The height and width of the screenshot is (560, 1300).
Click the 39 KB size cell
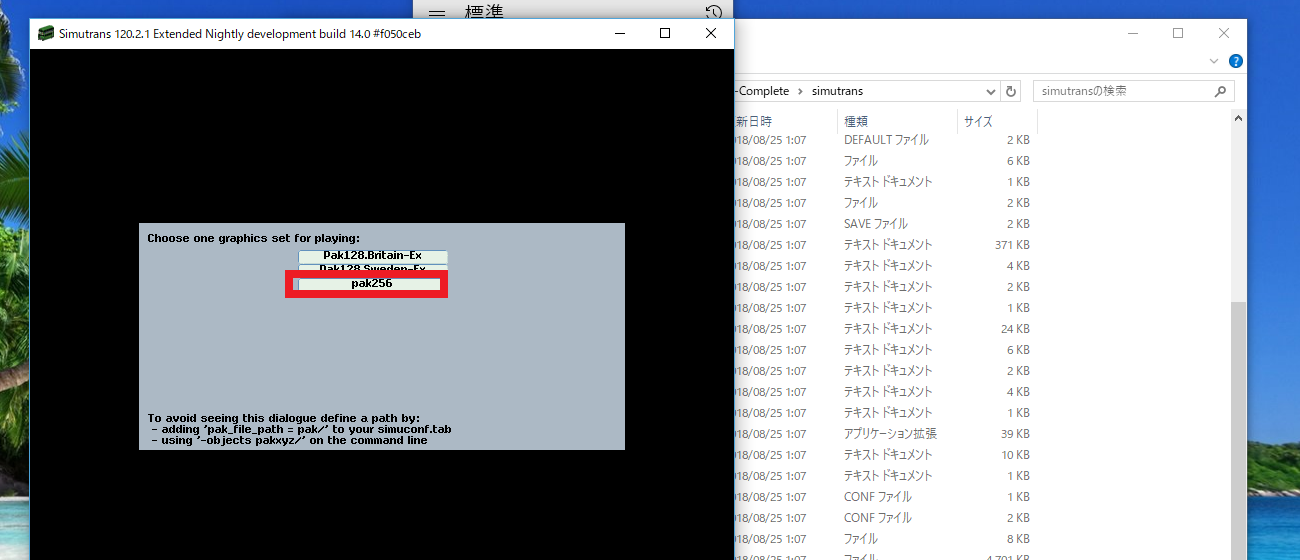(1015, 434)
